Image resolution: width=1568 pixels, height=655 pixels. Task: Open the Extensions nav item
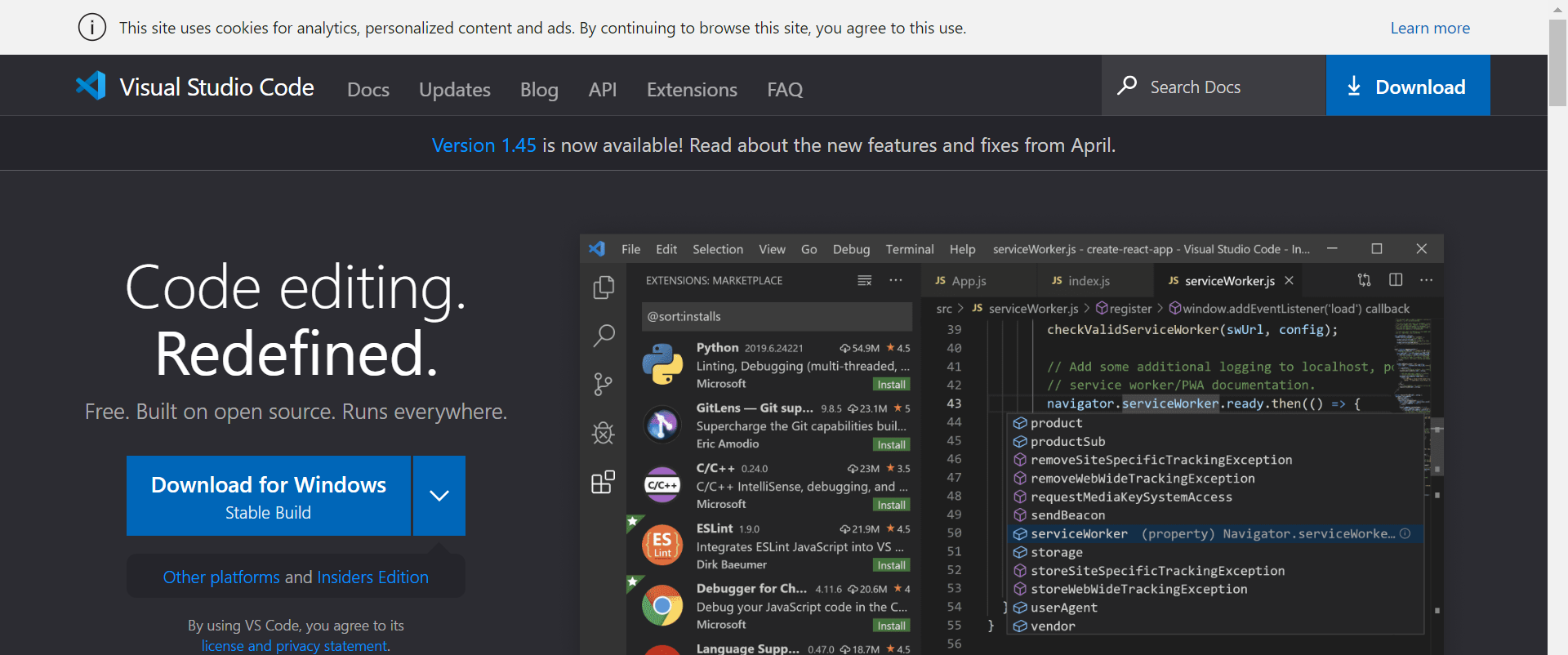pos(692,89)
